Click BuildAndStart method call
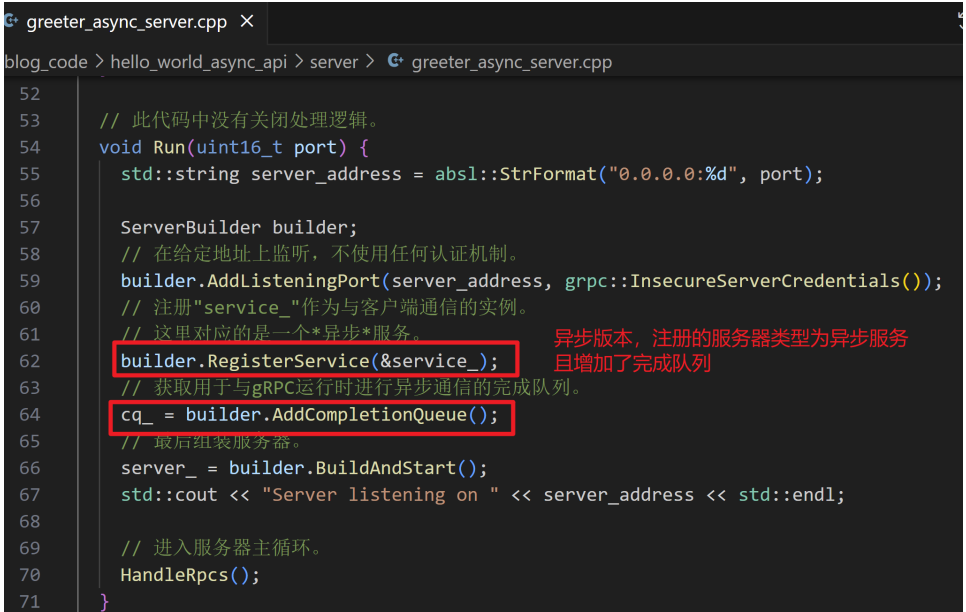The width and height of the screenshot is (966, 612). pyautogui.click(x=385, y=468)
